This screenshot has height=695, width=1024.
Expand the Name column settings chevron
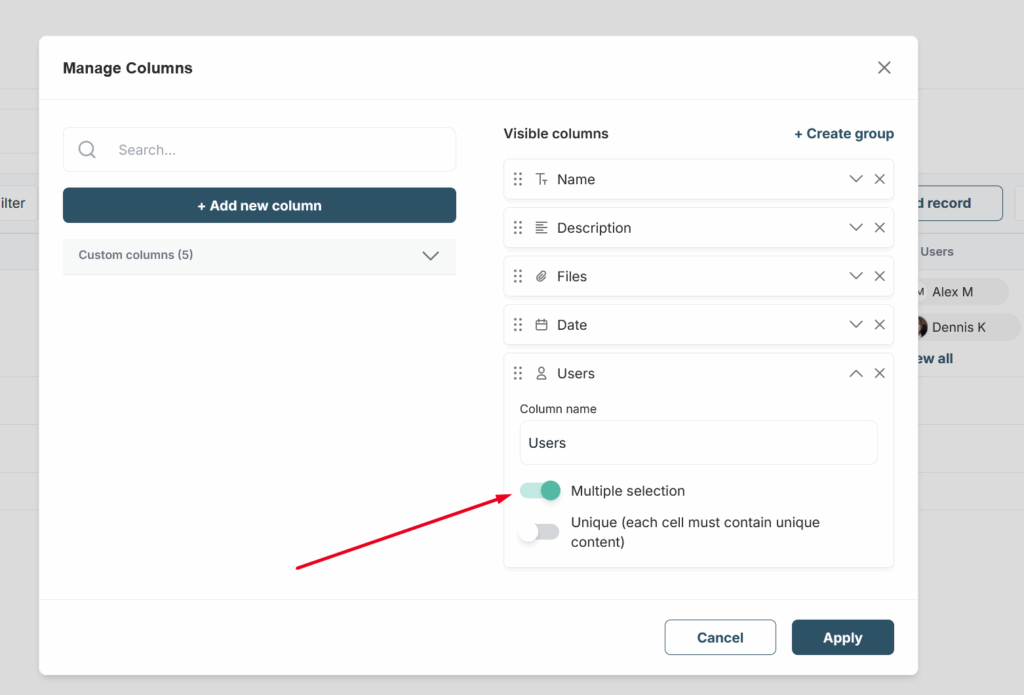[x=856, y=179]
